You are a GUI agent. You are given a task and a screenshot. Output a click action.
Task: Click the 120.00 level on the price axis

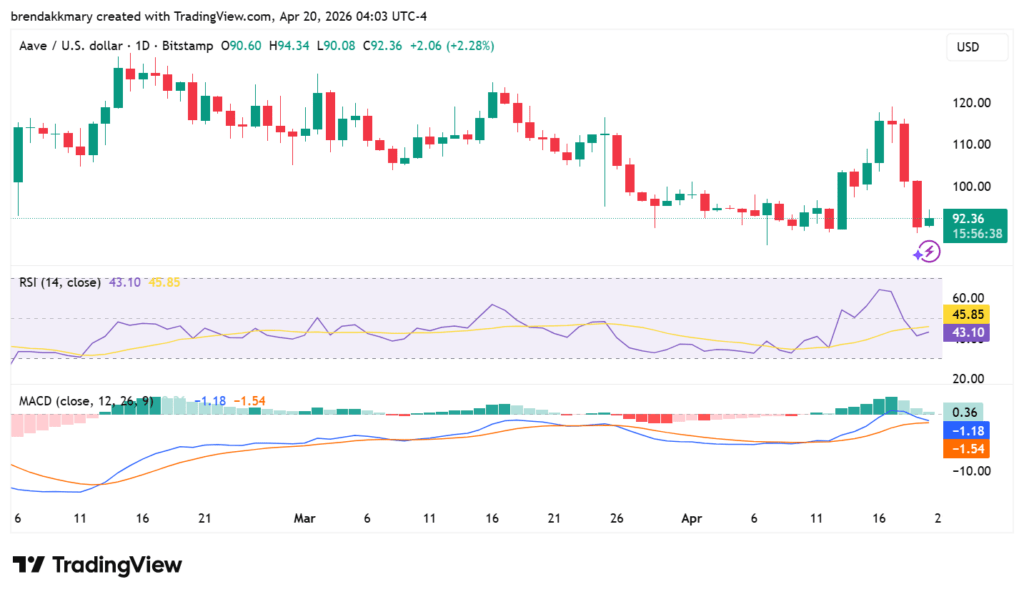tap(971, 103)
